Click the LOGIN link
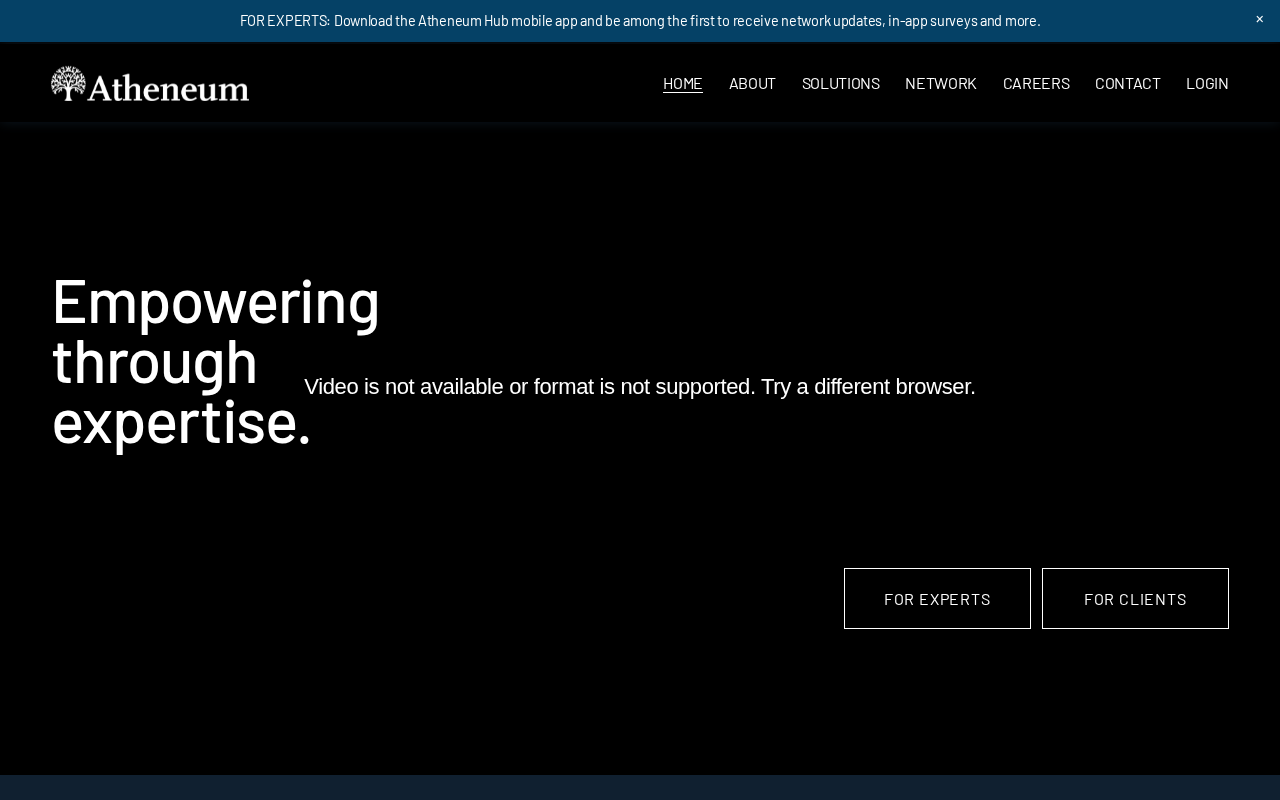The height and width of the screenshot is (800, 1280). point(1207,83)
